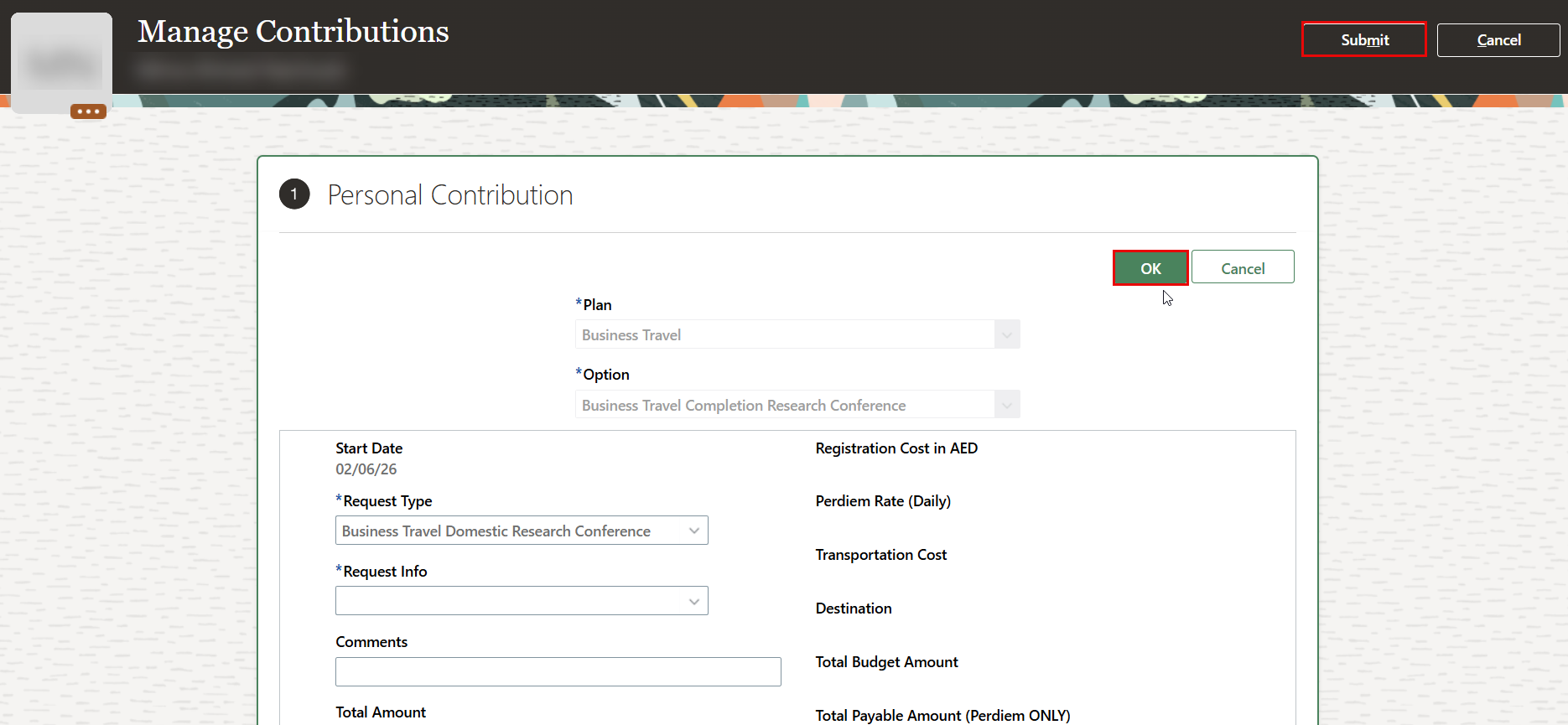Click the Personal Contribution heading
1568x725 pixels.
pos(450,194)
